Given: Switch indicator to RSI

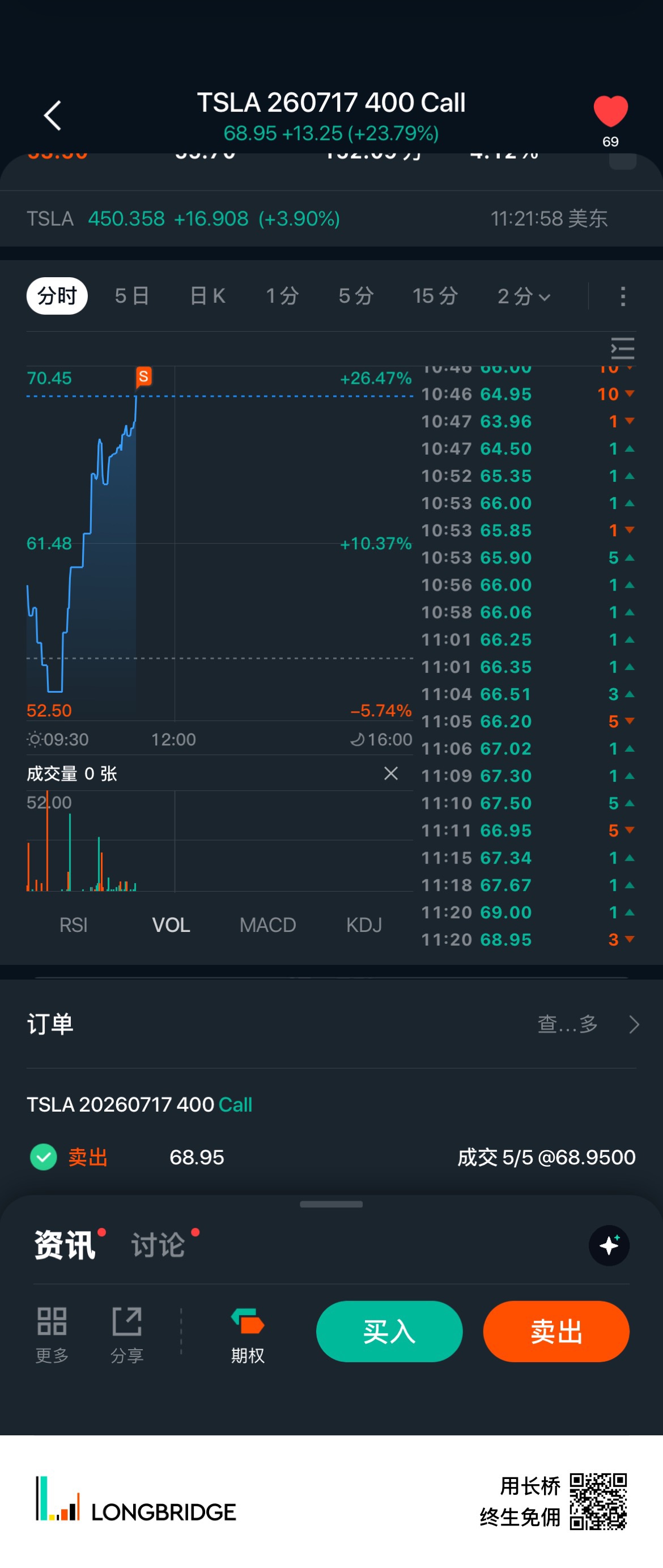Looking at the screenshot, I should click(74, 925).
